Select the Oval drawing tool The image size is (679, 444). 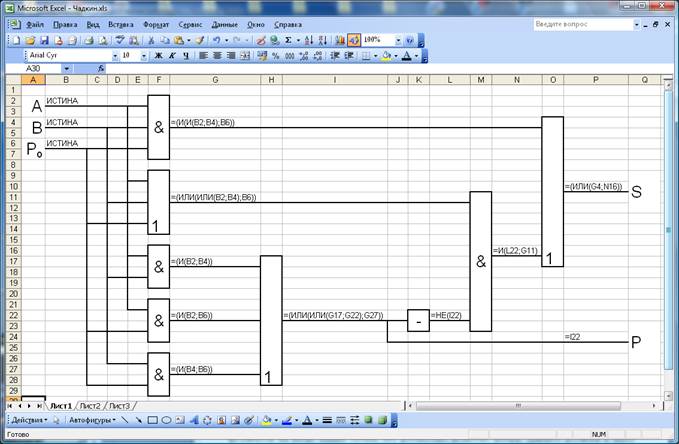click(166, 420)
